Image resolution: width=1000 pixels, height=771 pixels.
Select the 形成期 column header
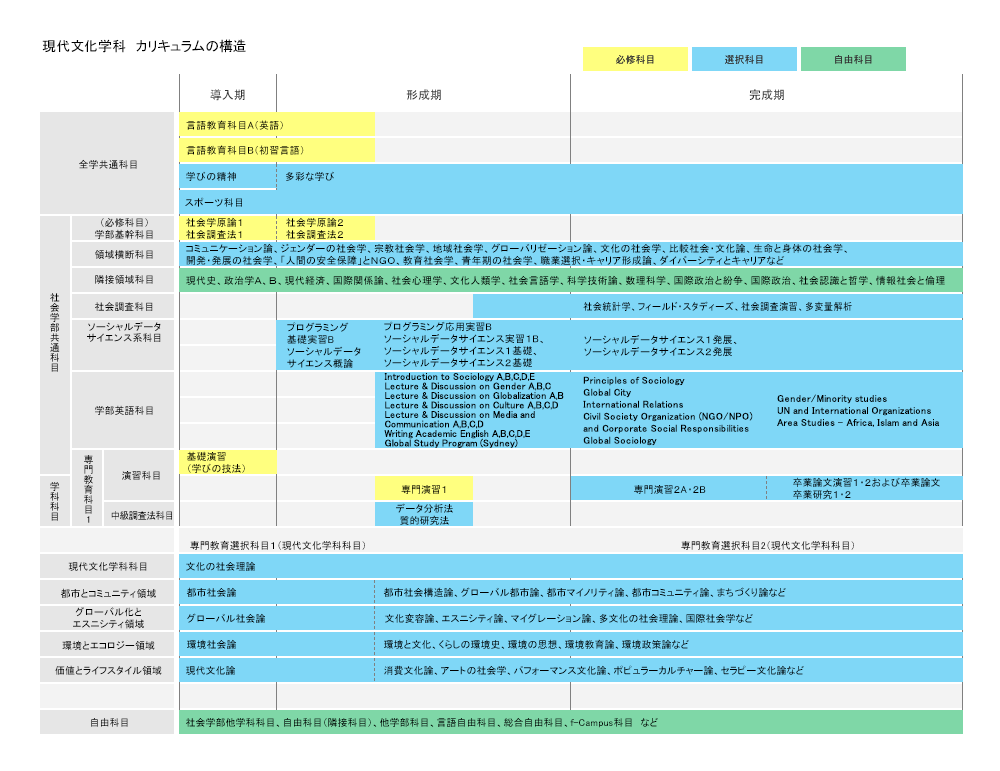[x=423, y=95]
